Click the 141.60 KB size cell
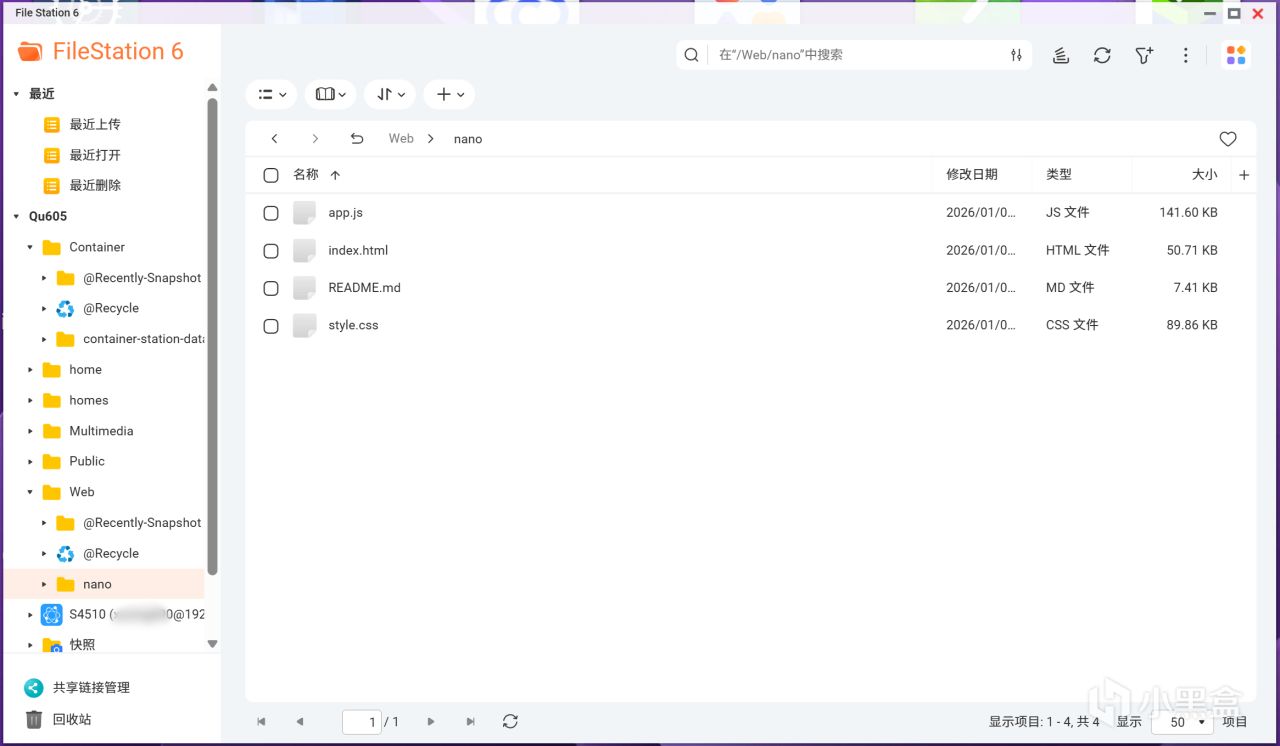The height and width of the screenshot is (746, 1280). [x=1188, y=213]
